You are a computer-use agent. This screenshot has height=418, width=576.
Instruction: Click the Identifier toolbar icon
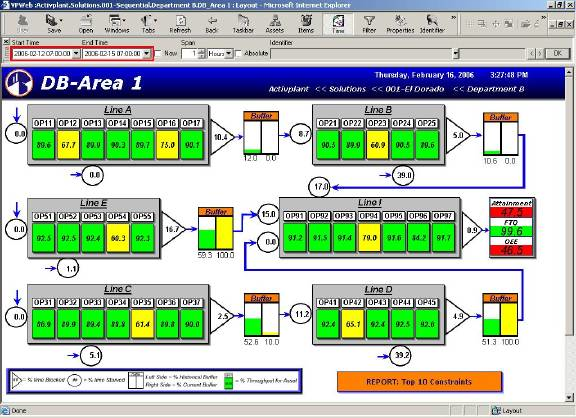pos(432,24)
